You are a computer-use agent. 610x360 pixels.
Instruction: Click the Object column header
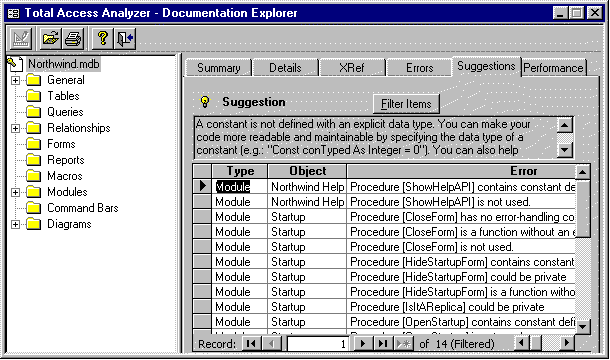(307, 171)
